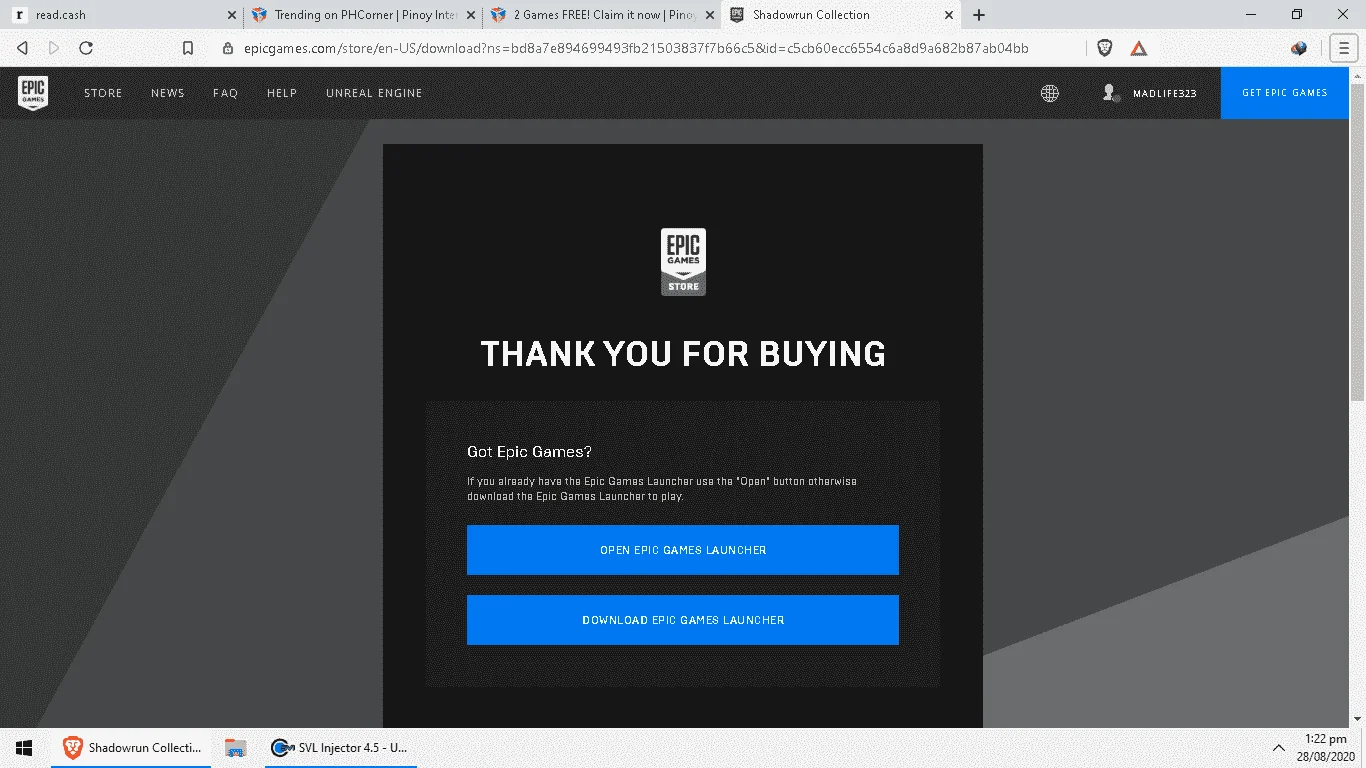Open the STORE menu item

(x=103, y=93)
